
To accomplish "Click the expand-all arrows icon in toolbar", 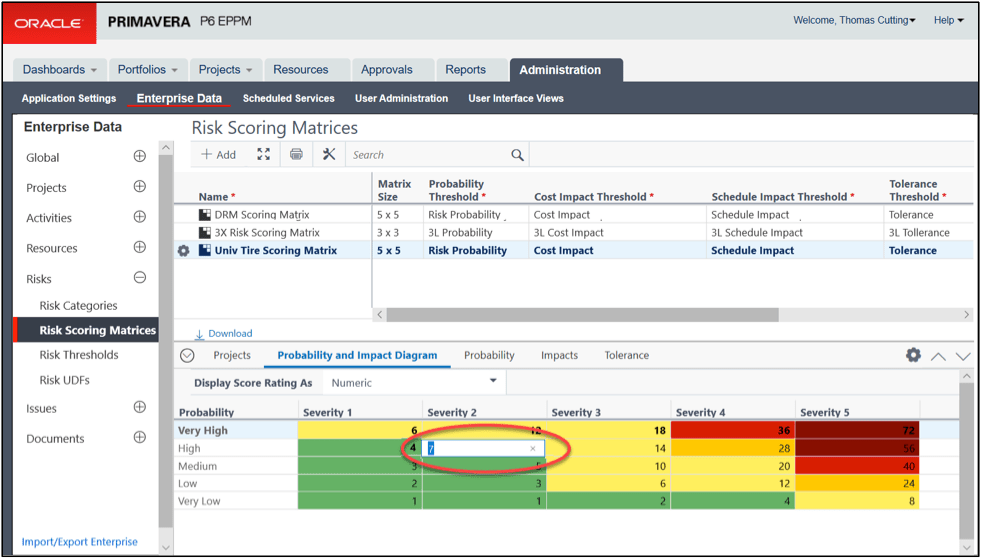I will pos(264,155).
